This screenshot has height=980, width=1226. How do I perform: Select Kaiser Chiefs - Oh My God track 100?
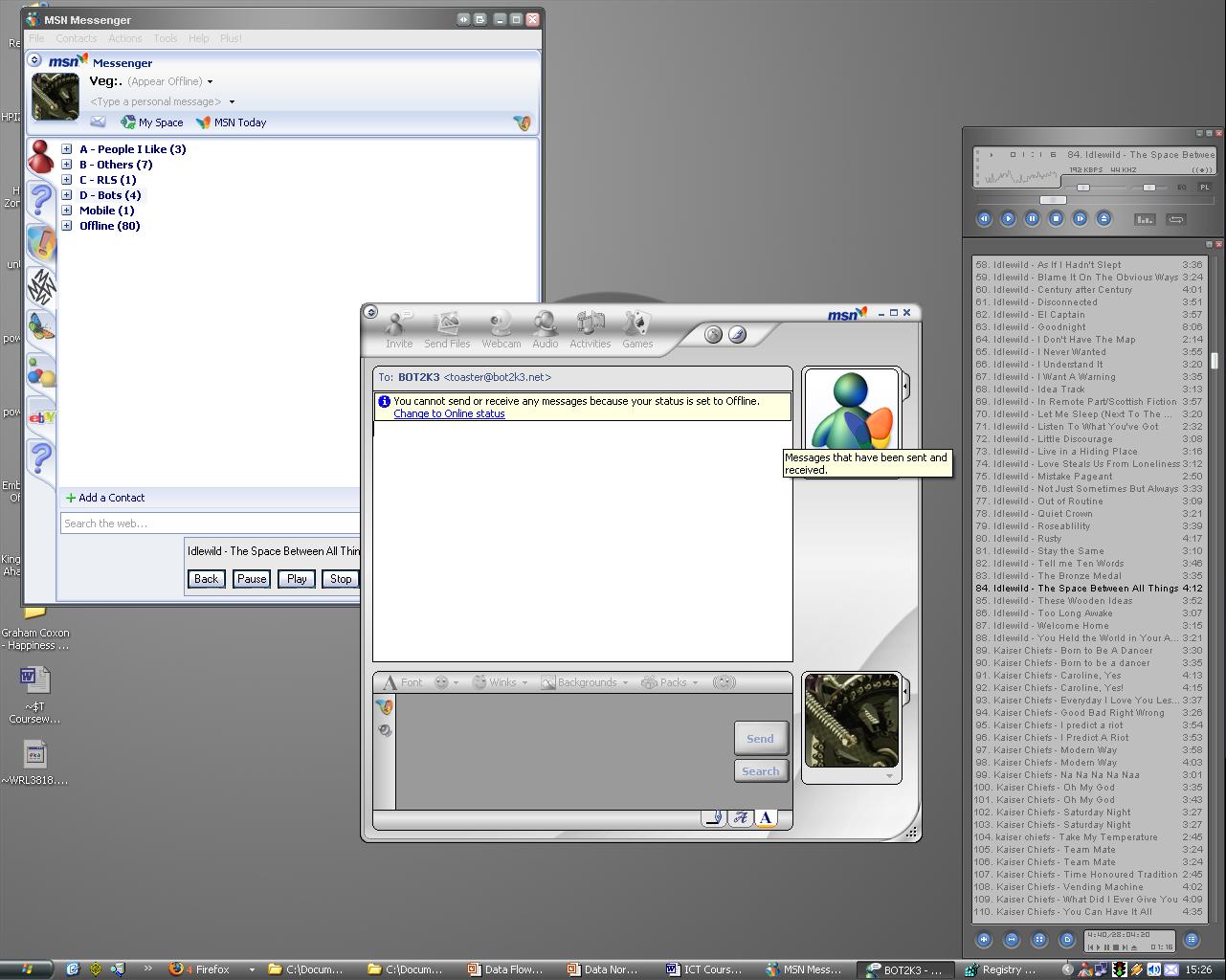1088,788
